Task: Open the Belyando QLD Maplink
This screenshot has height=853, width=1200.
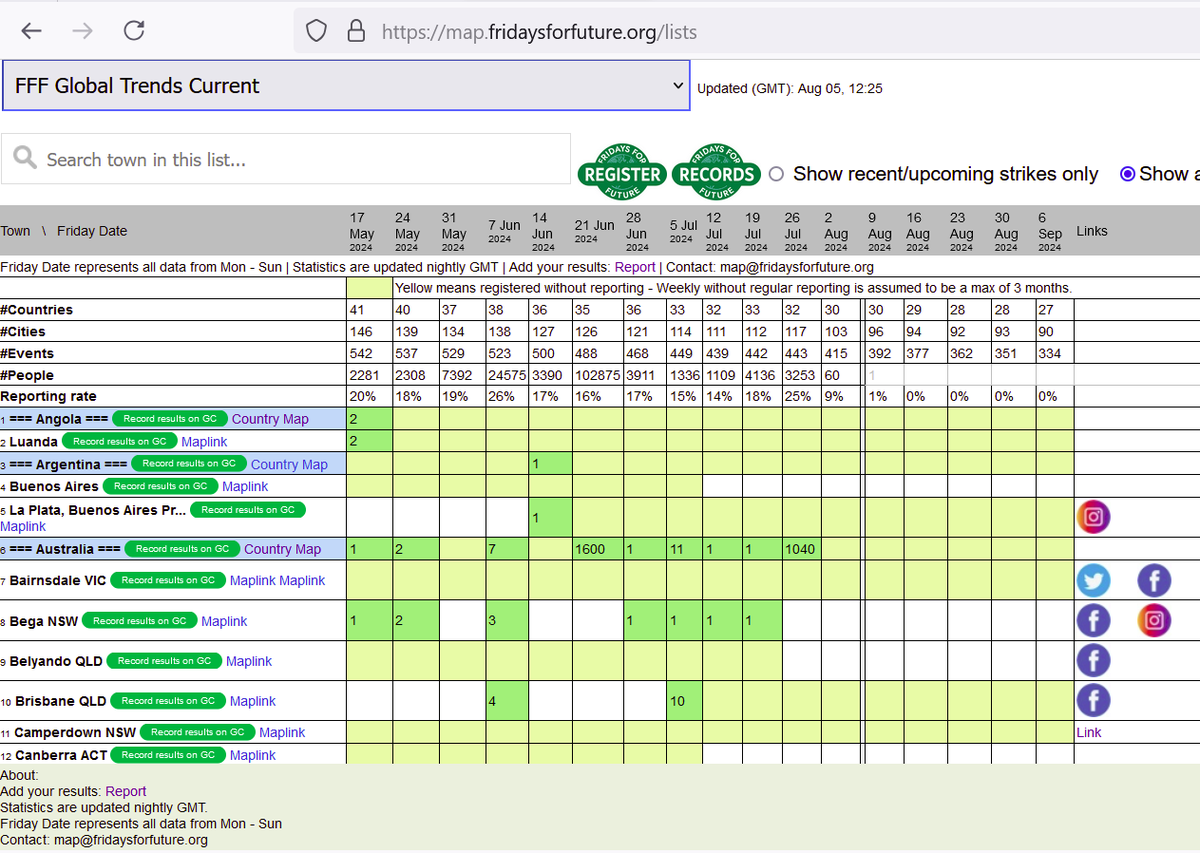Action: [249, 661]
